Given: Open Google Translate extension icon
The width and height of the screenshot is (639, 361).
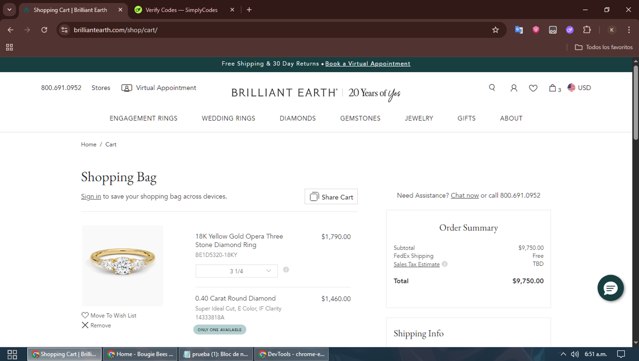Looking at the screenshot, I should tap(519, 30).
